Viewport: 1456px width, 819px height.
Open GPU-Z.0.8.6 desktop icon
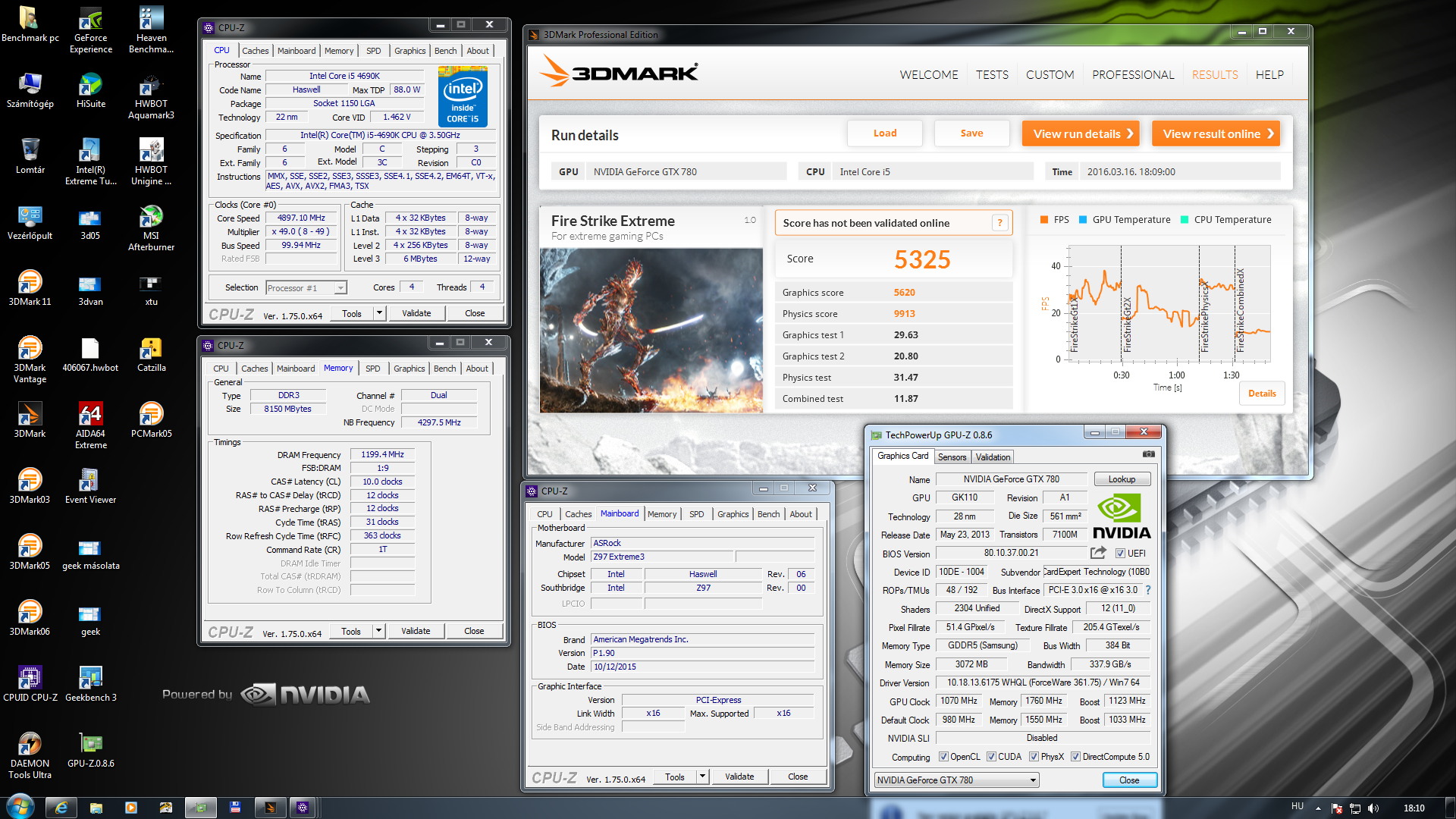(91, 751)
